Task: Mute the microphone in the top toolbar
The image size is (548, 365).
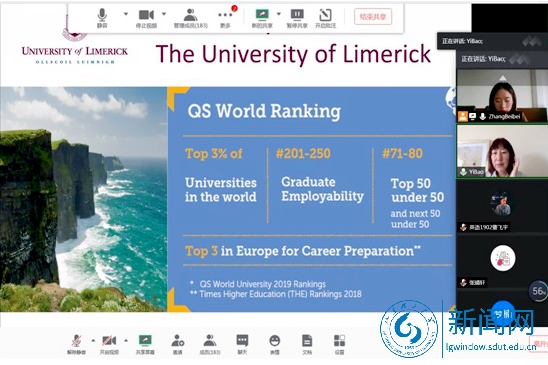Action: (x=102, y=18)
